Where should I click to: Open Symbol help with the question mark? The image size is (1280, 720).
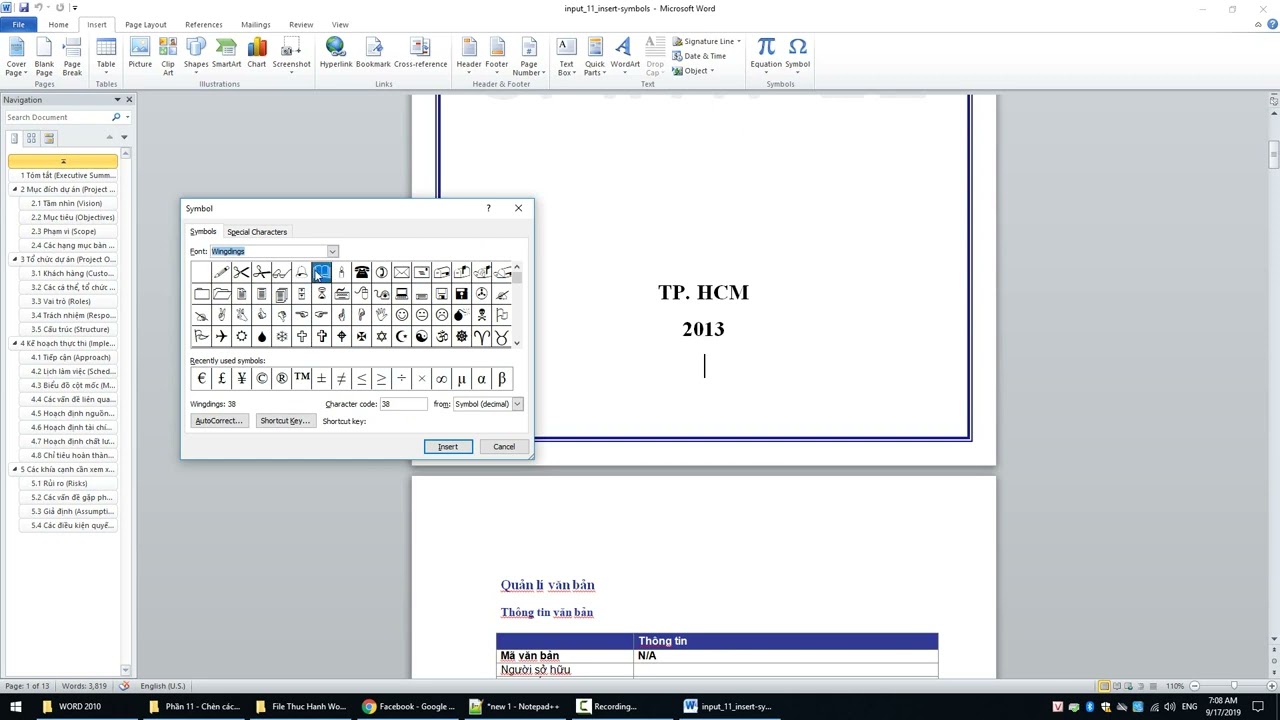(488, 208)
